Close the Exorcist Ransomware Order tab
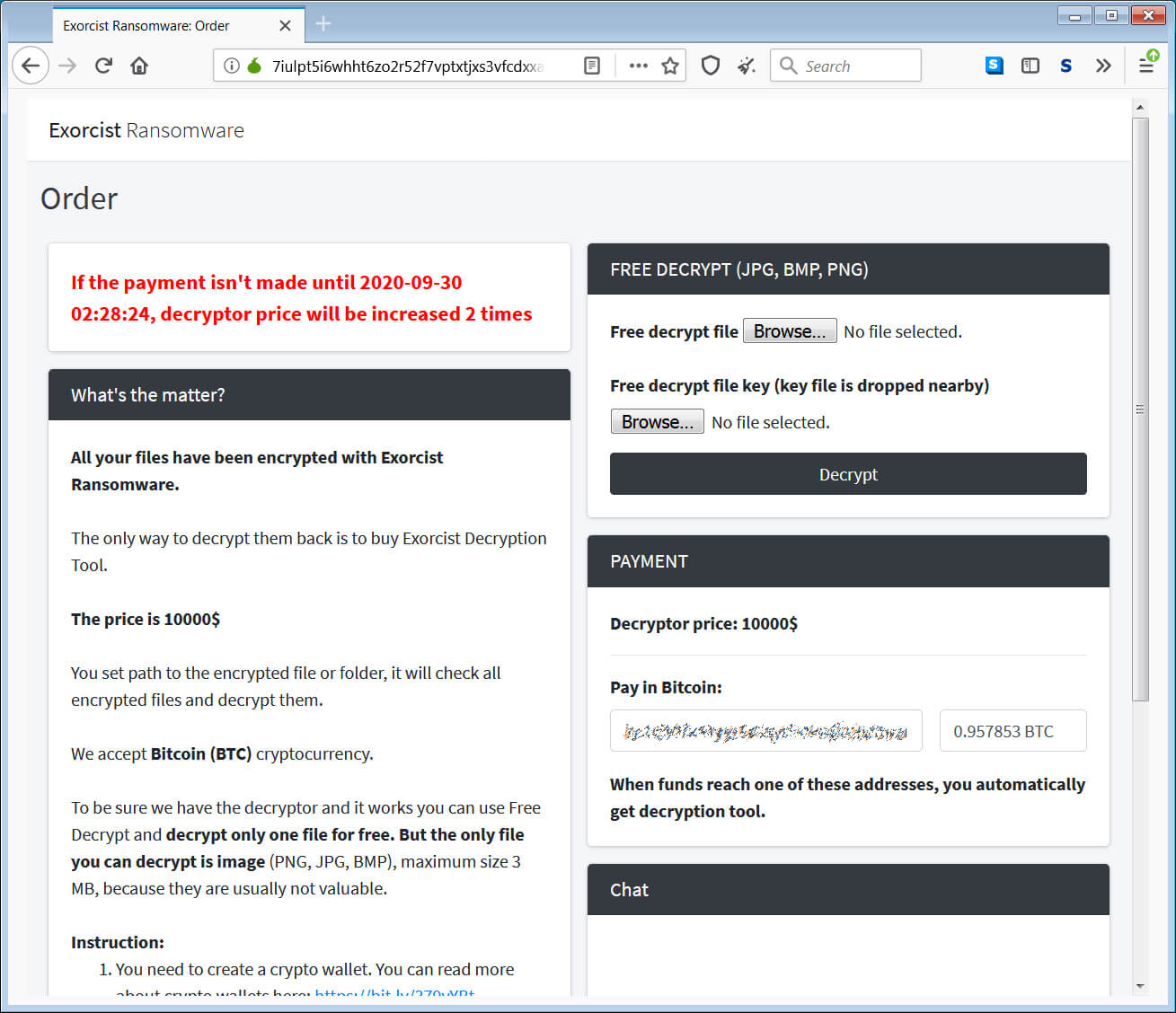 coord(285,25)
